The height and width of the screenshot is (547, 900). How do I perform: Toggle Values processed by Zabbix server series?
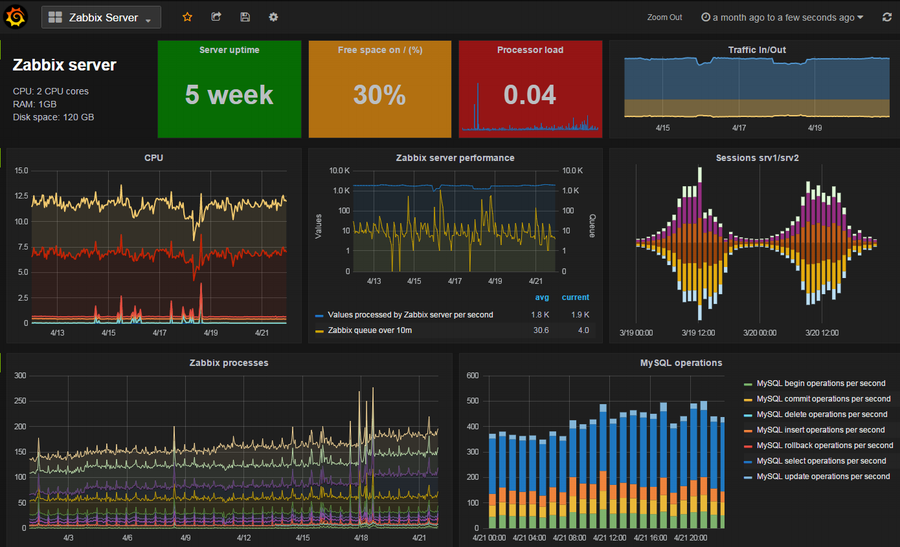point(410,315)
